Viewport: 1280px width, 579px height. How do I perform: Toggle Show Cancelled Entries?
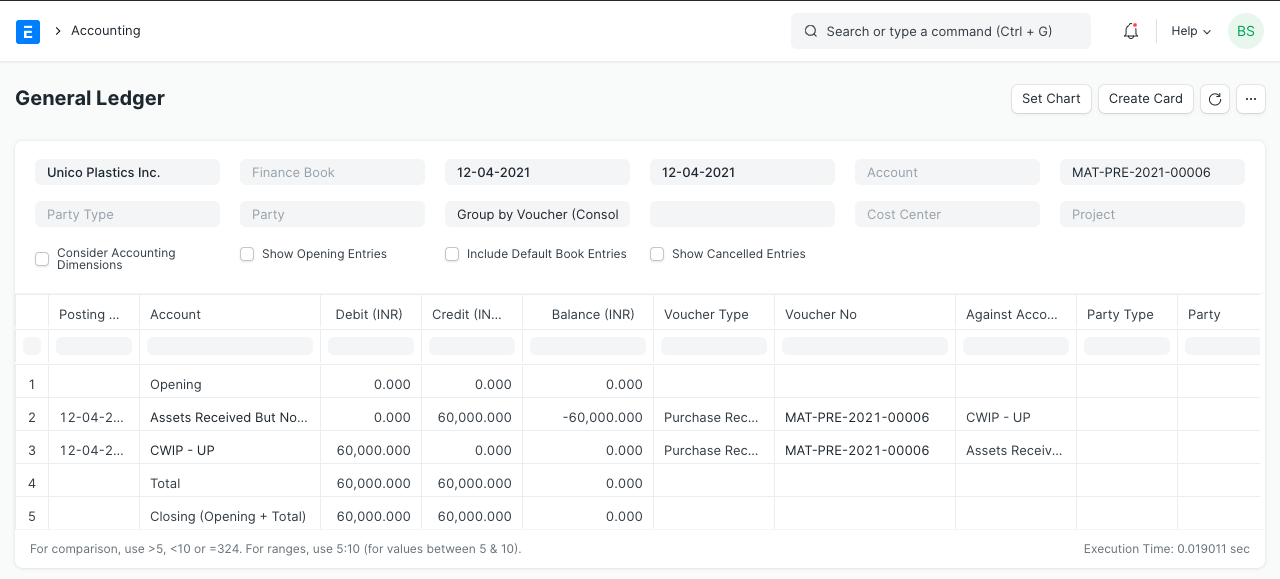[657, 254]
